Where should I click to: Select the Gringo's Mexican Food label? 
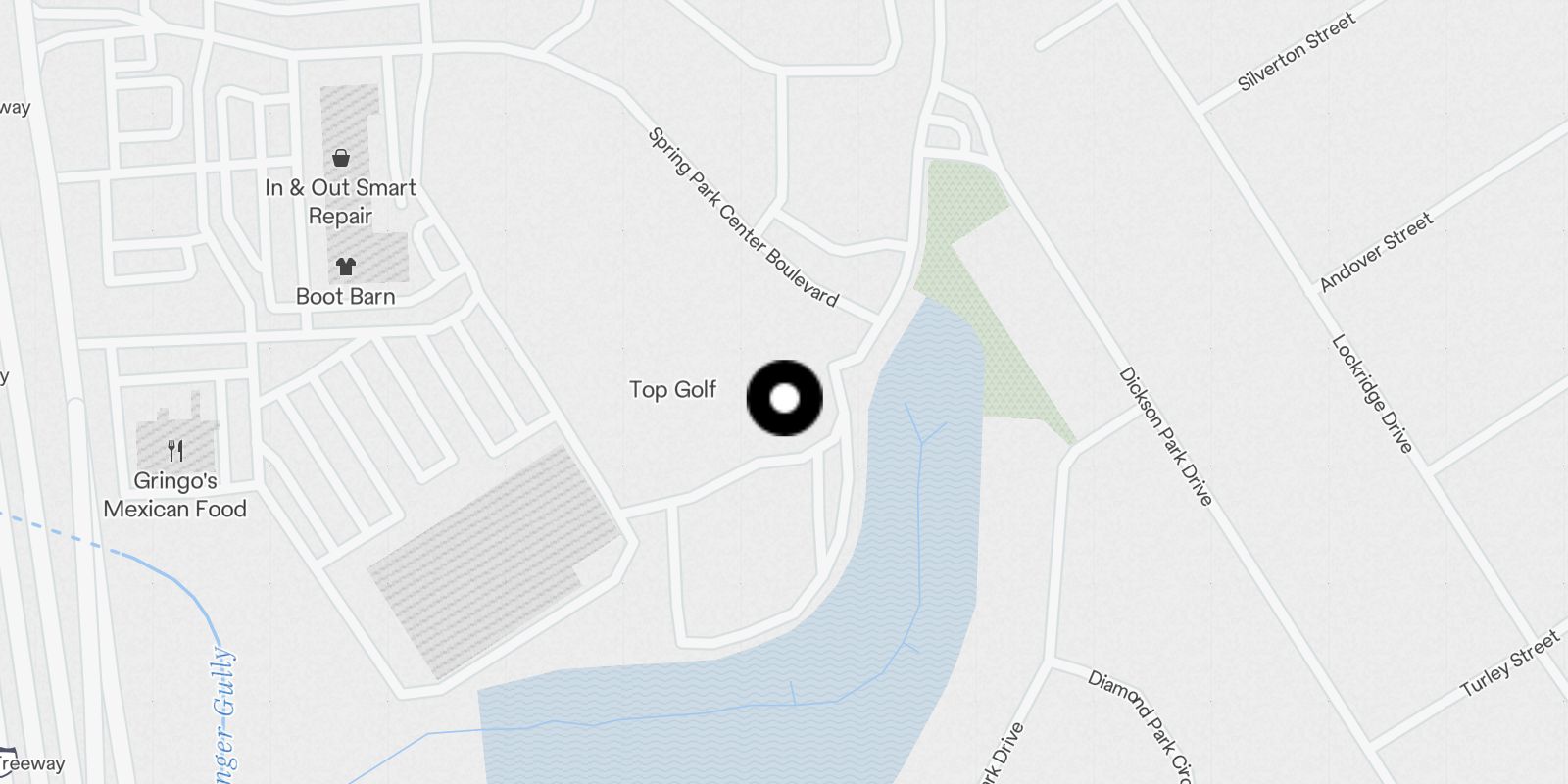pos(175,495)
